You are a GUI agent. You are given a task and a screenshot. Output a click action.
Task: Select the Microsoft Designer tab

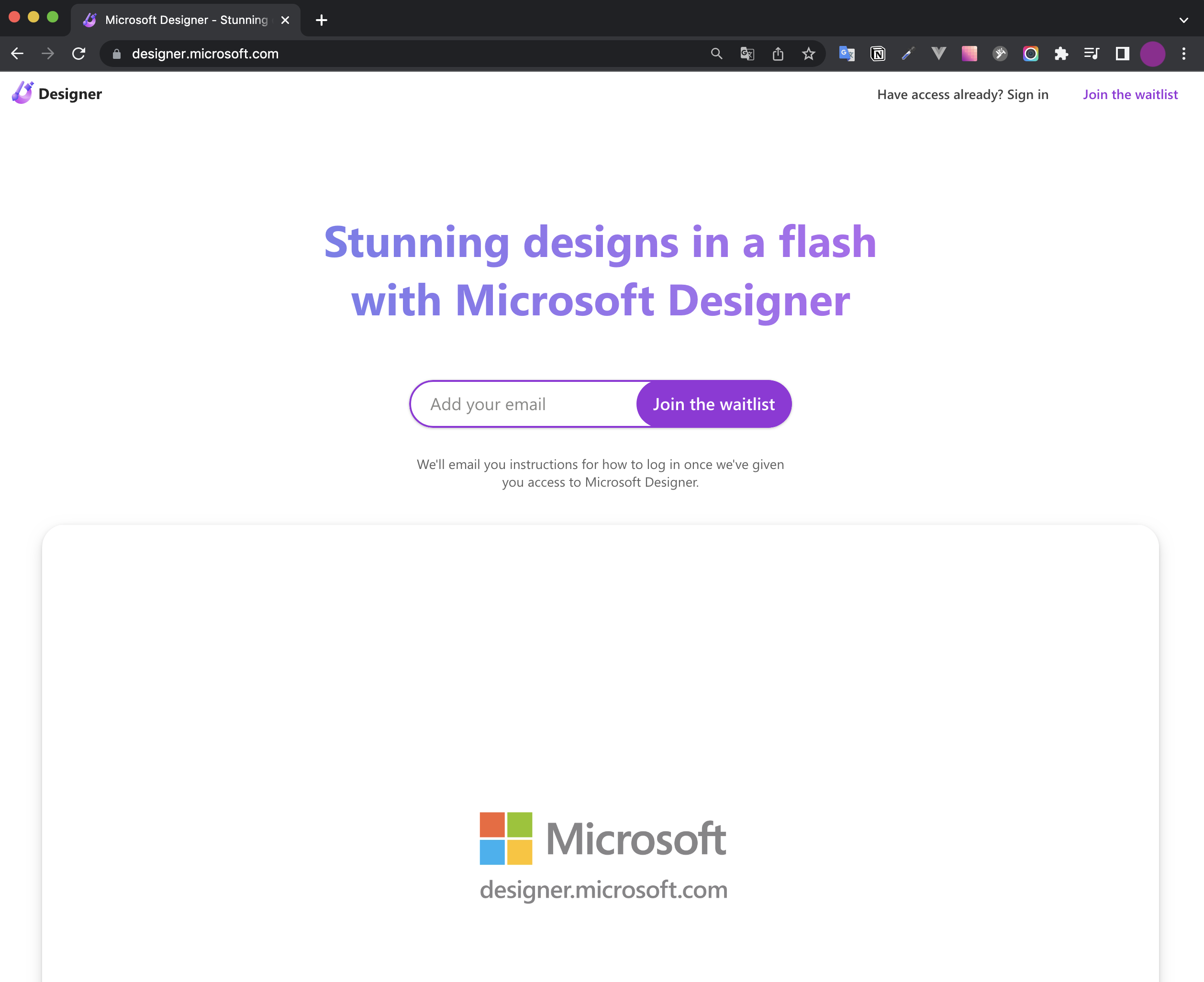(x=186, y=21)
